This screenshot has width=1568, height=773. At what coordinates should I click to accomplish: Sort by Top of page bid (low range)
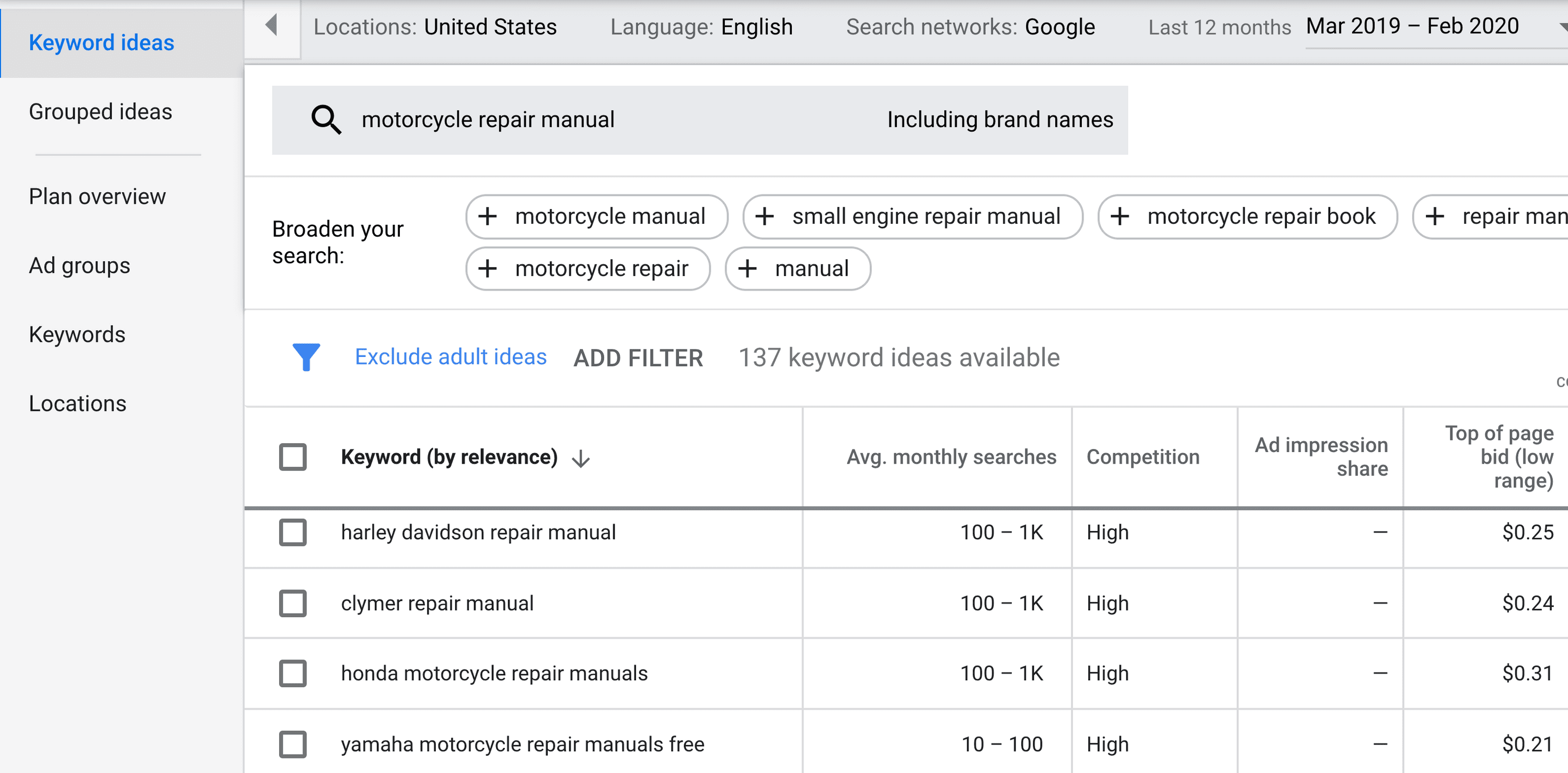coord(1499,457)
